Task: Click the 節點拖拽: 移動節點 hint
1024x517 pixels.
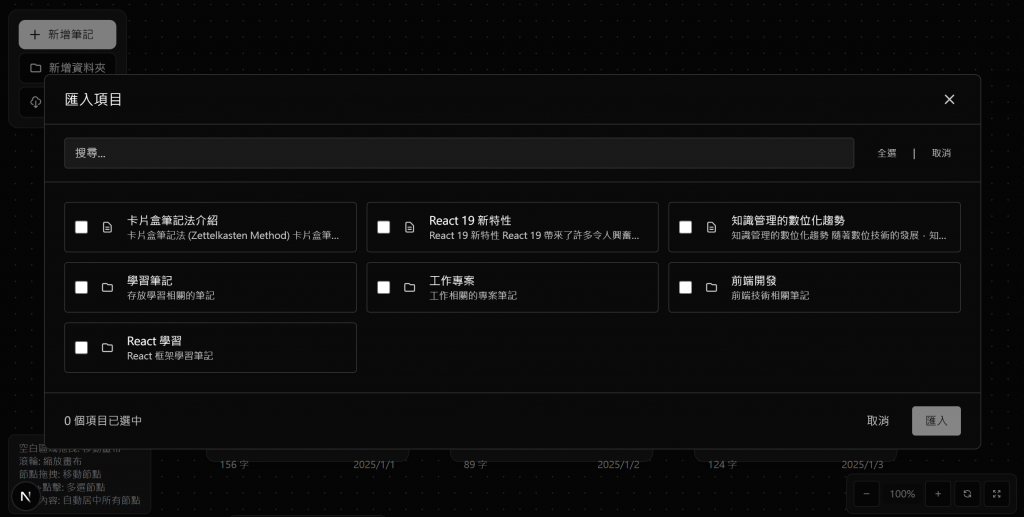Action: coord(60,475)
